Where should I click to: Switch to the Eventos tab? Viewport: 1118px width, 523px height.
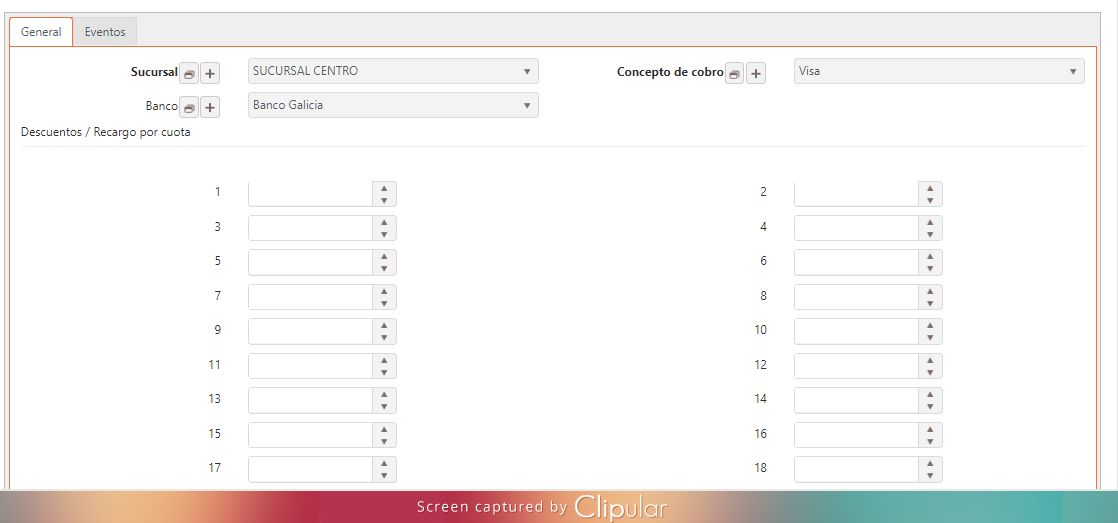click(x=105, y=32)
